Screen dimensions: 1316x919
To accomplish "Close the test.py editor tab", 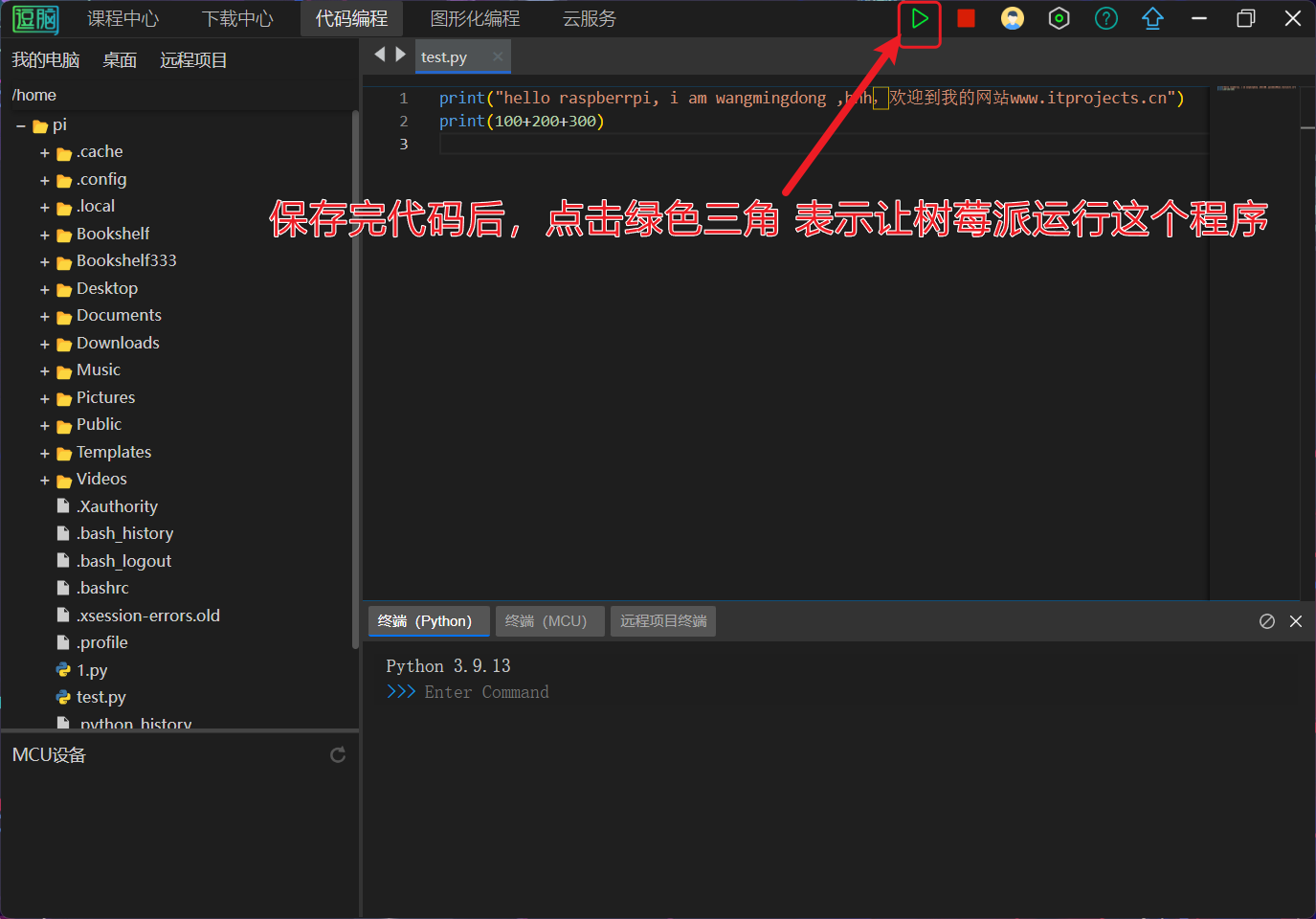I will (x=498, y=56).
